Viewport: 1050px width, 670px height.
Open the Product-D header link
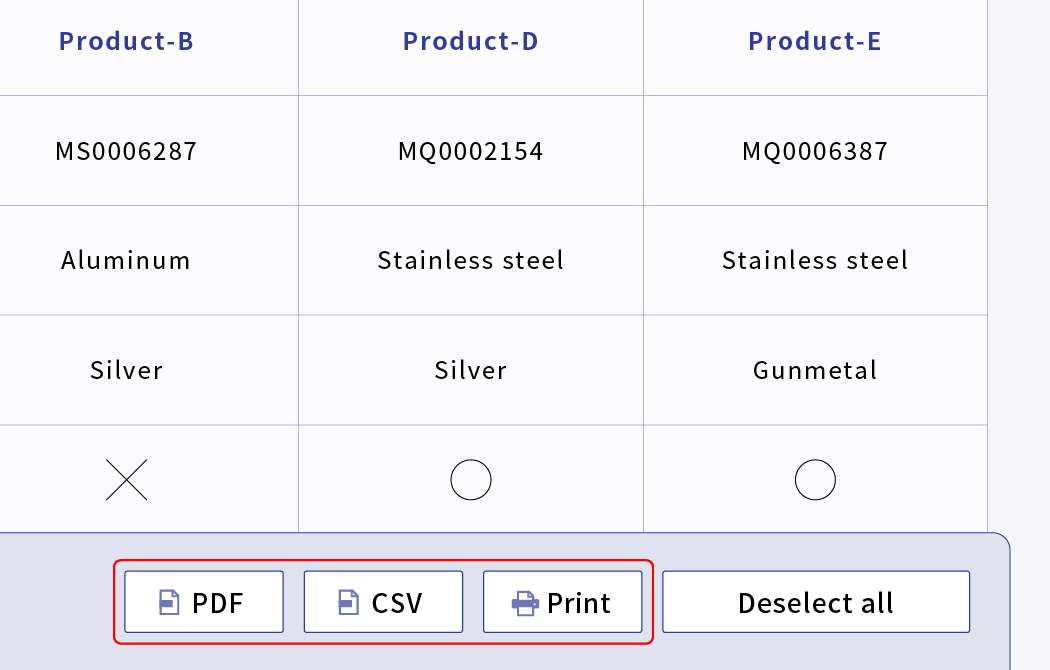pyautogui.click(x=471, y=41)
